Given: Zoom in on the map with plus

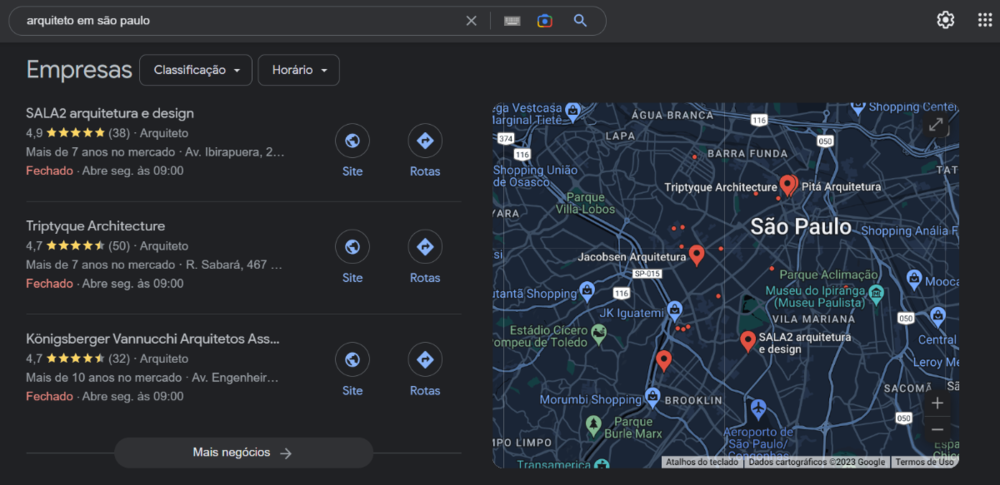Looking at the screenshot, I should click(937, 403).
